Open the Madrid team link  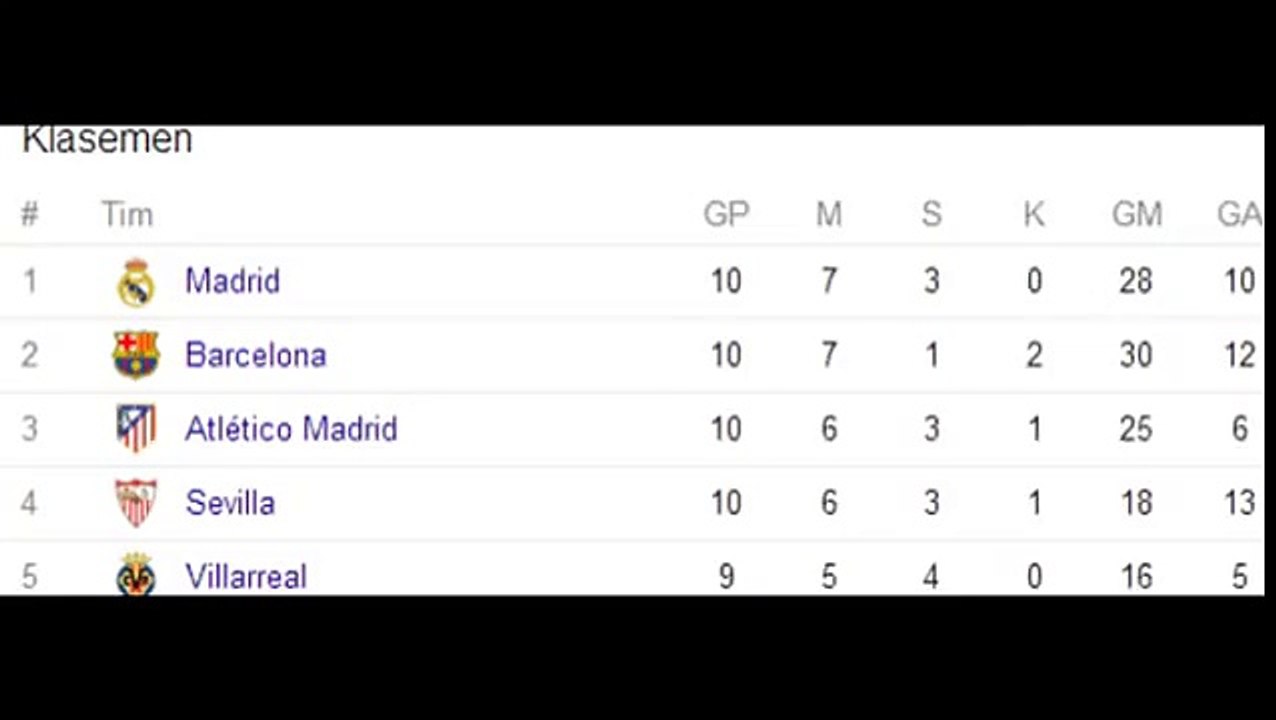coord(232,281)
